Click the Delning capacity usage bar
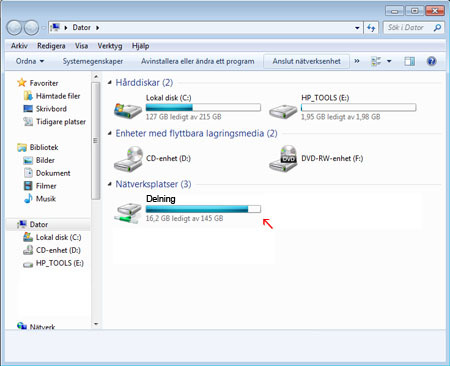This screenshot has width=450, height=366. (203, 209)
